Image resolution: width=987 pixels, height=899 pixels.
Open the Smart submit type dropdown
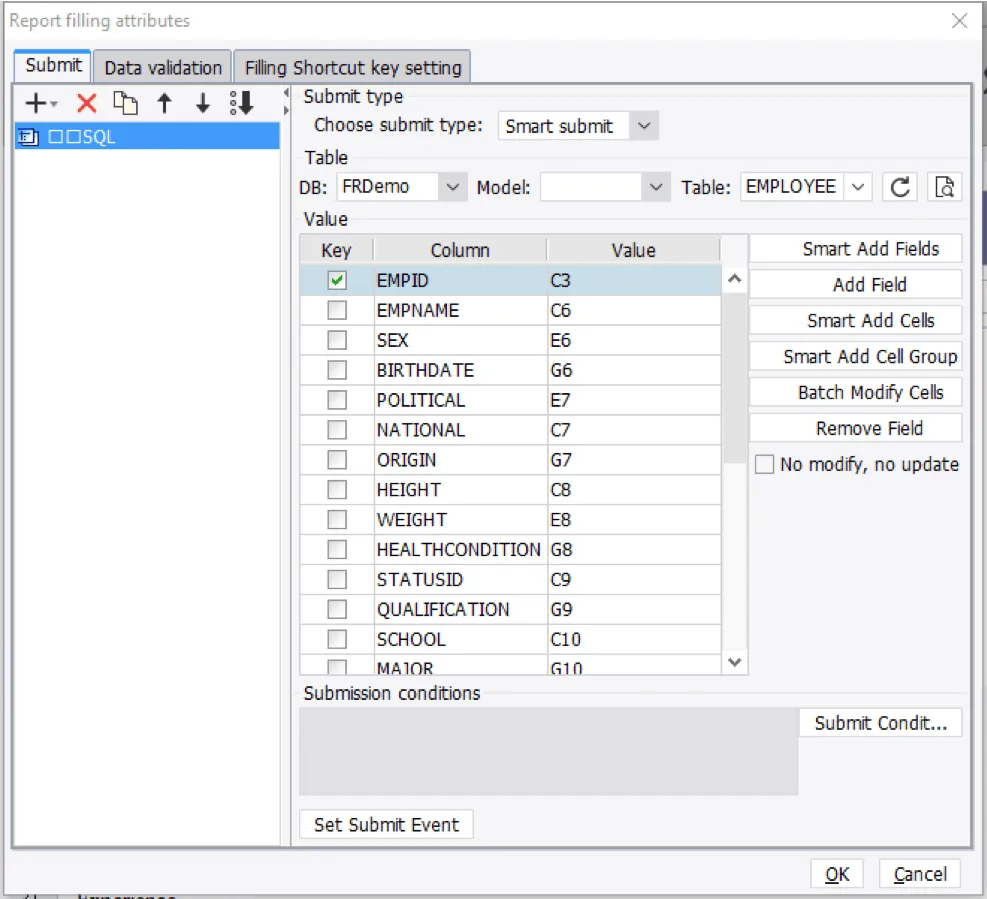click(644, 126)
